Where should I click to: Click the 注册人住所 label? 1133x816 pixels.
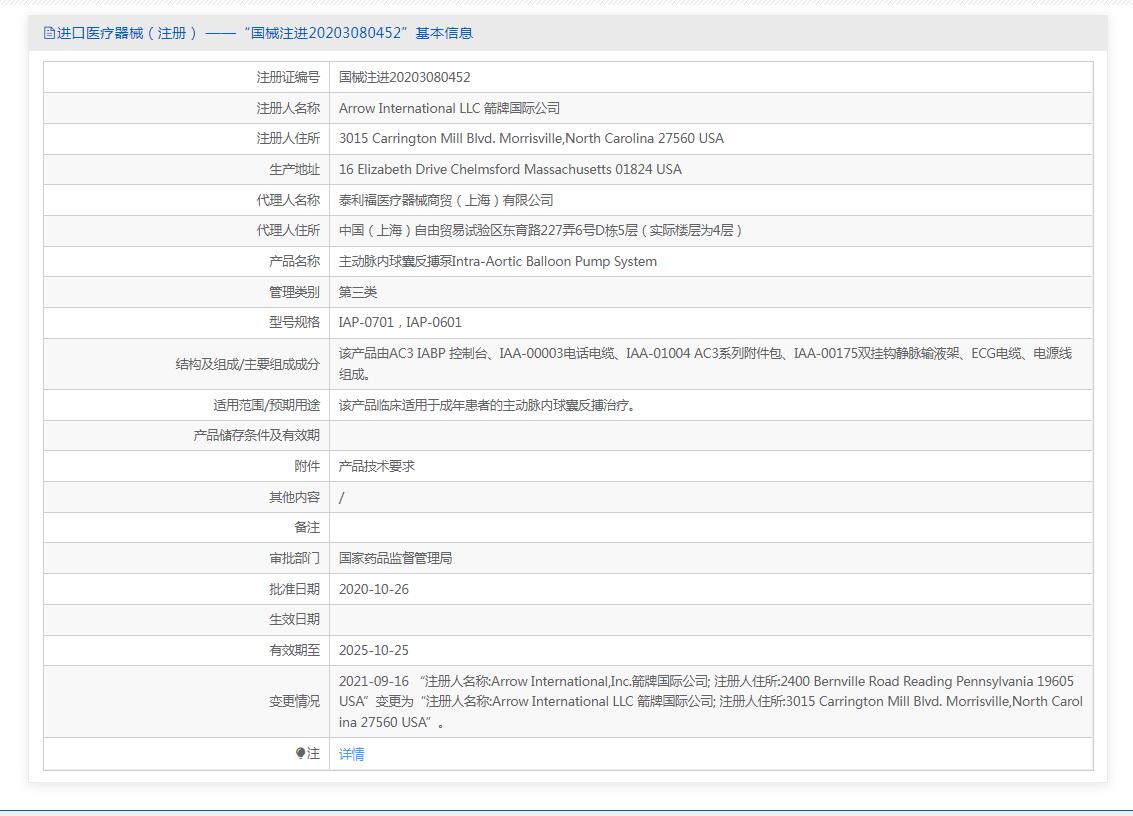288,139
